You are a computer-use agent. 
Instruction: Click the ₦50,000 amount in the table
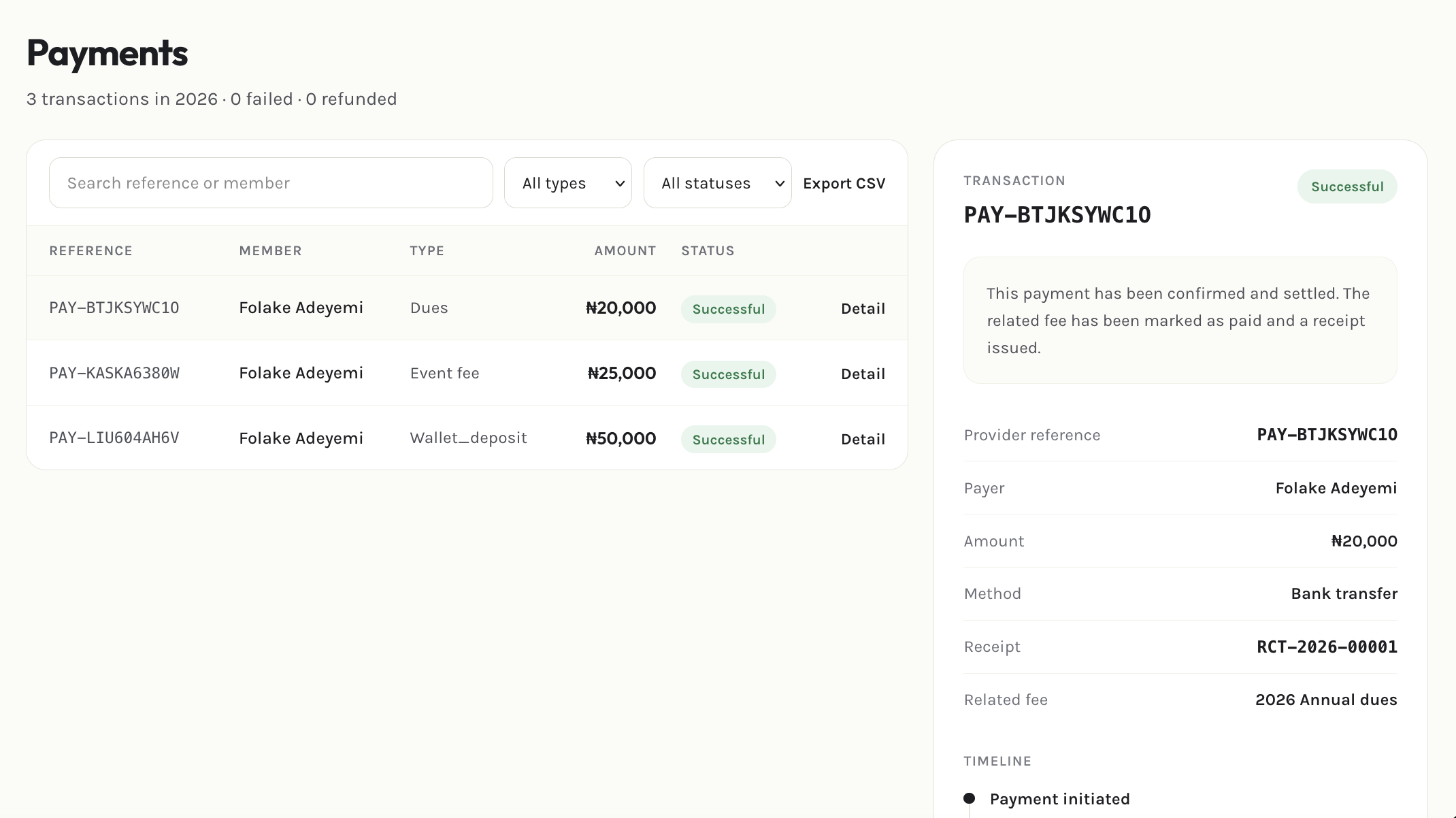coord(621,438)
